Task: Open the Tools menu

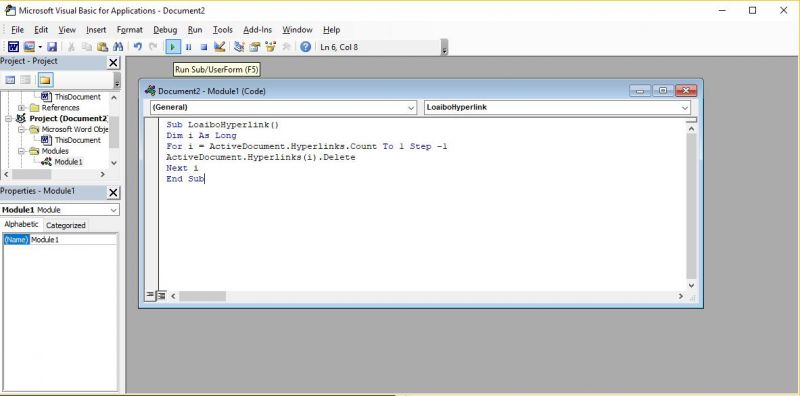Action: [x=222, y=30]
